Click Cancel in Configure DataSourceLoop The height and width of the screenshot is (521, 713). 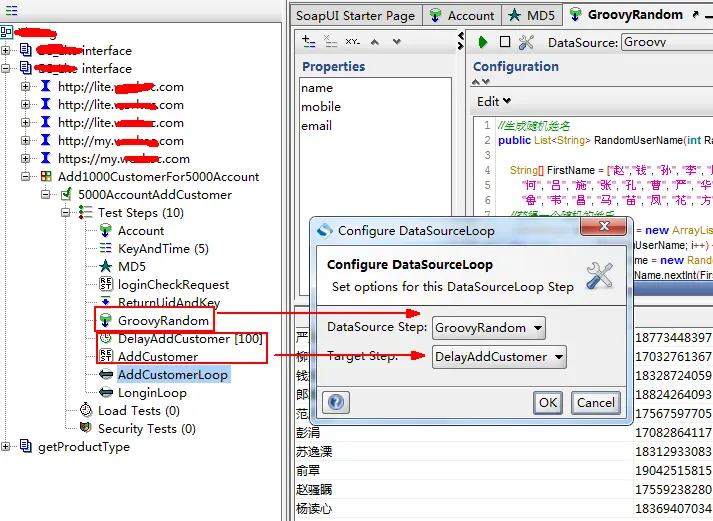point(596,402)
